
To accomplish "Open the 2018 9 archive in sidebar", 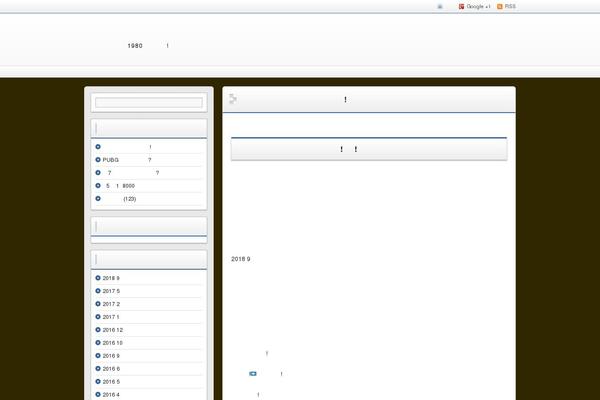I will click(111, 278).
